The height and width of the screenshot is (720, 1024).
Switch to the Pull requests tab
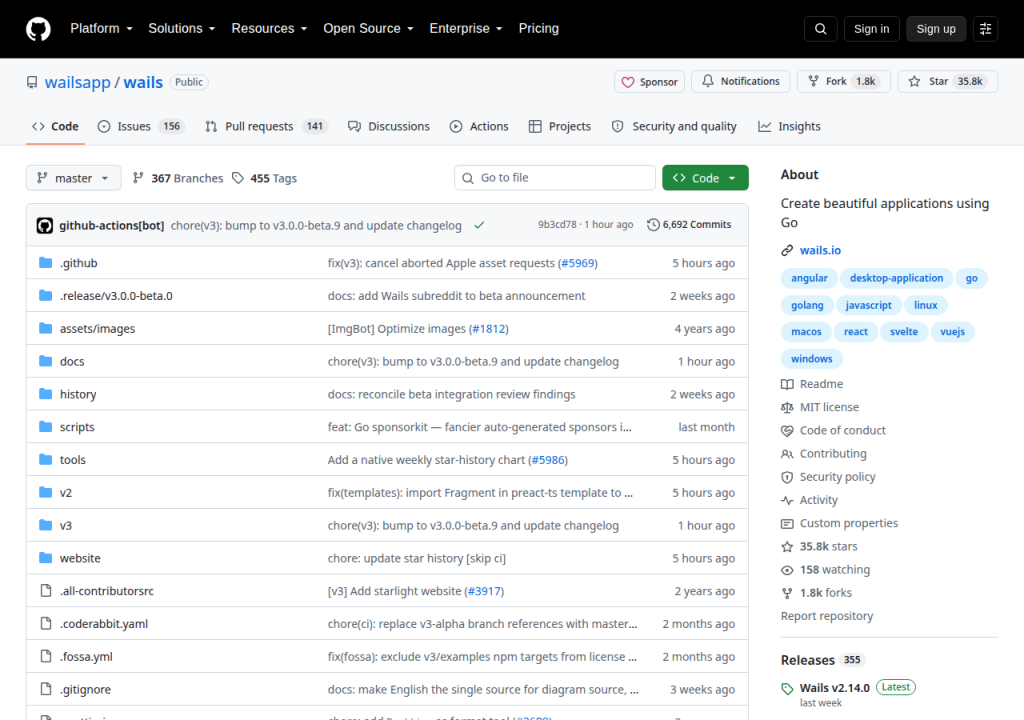(266, 127)
